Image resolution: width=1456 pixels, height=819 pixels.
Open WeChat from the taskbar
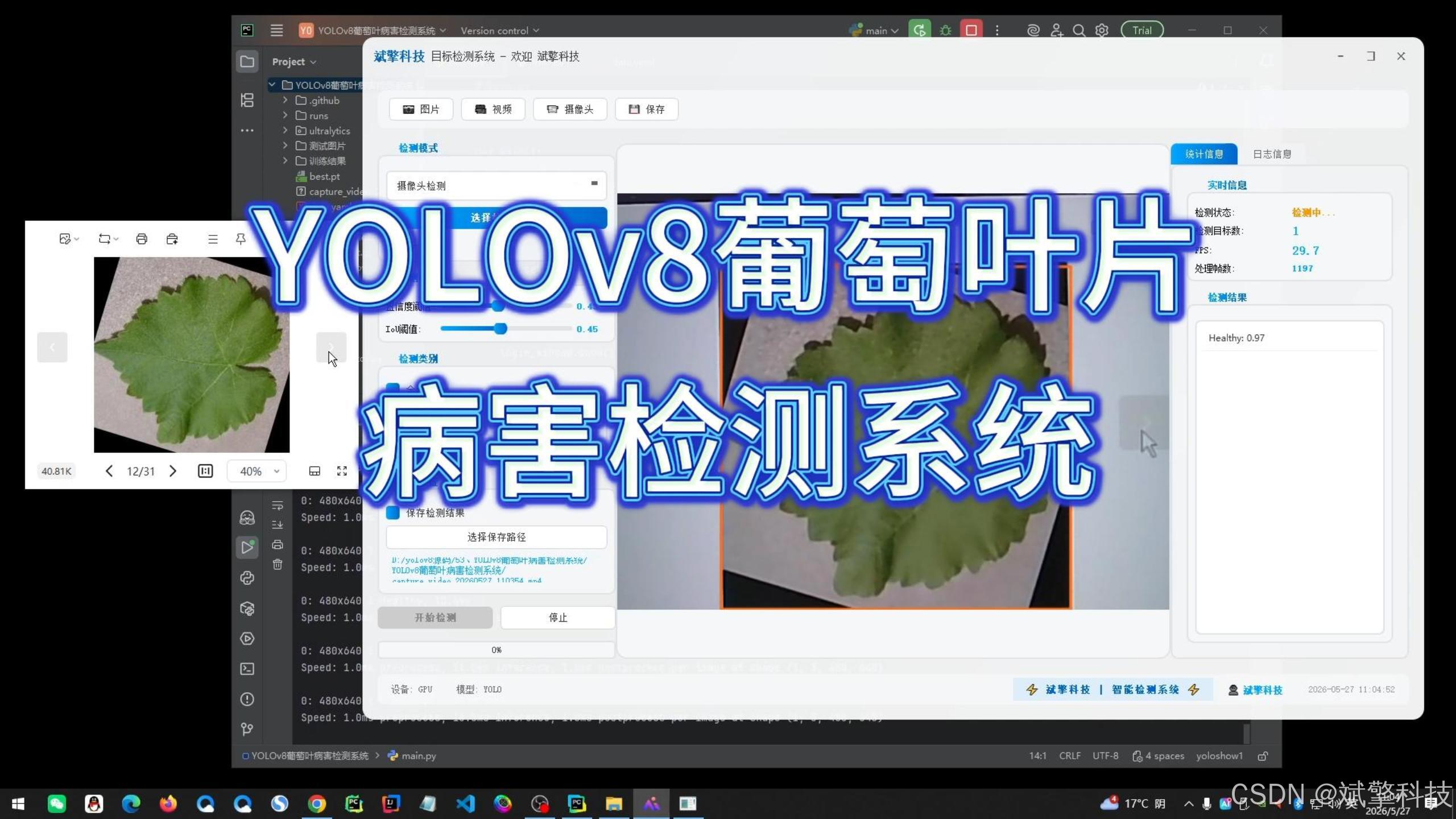(56, 804)
